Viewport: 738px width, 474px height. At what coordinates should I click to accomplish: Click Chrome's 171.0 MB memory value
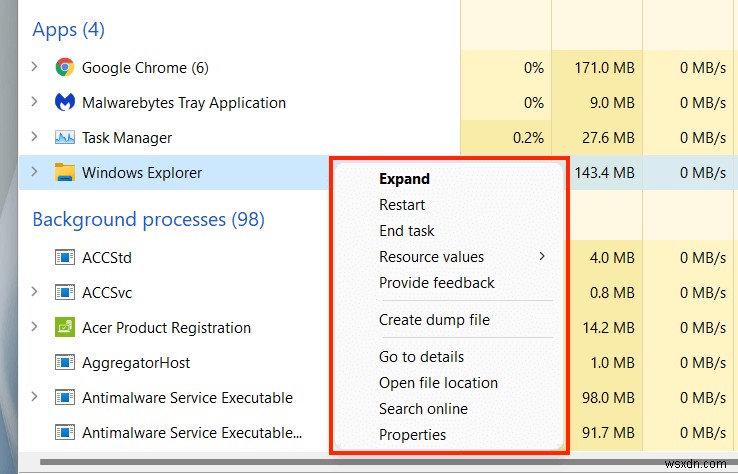(x=604, y=68)
